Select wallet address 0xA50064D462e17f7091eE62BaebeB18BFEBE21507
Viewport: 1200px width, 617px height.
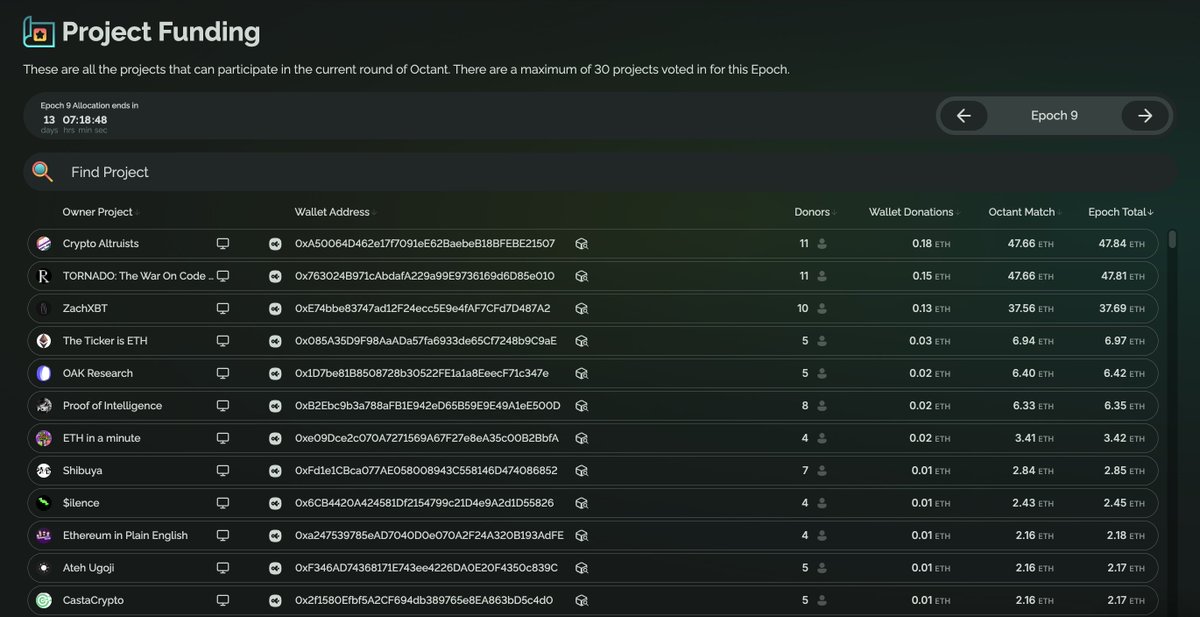425,244
